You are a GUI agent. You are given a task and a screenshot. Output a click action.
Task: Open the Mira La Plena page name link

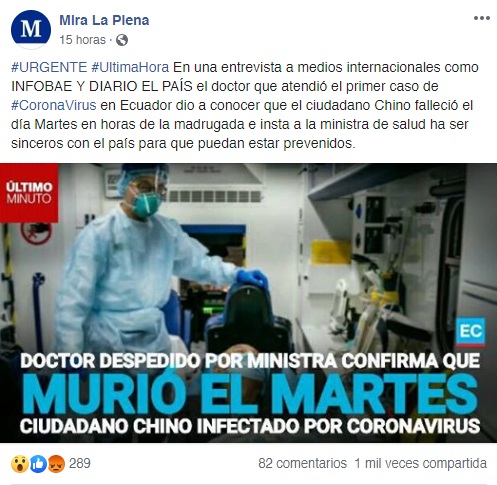tap(104, 20)
